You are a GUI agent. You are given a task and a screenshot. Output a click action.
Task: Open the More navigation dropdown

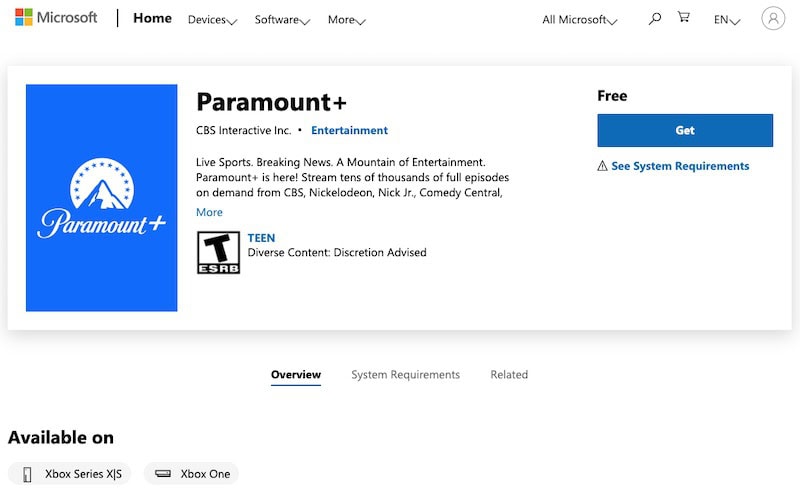coord(346,20)
